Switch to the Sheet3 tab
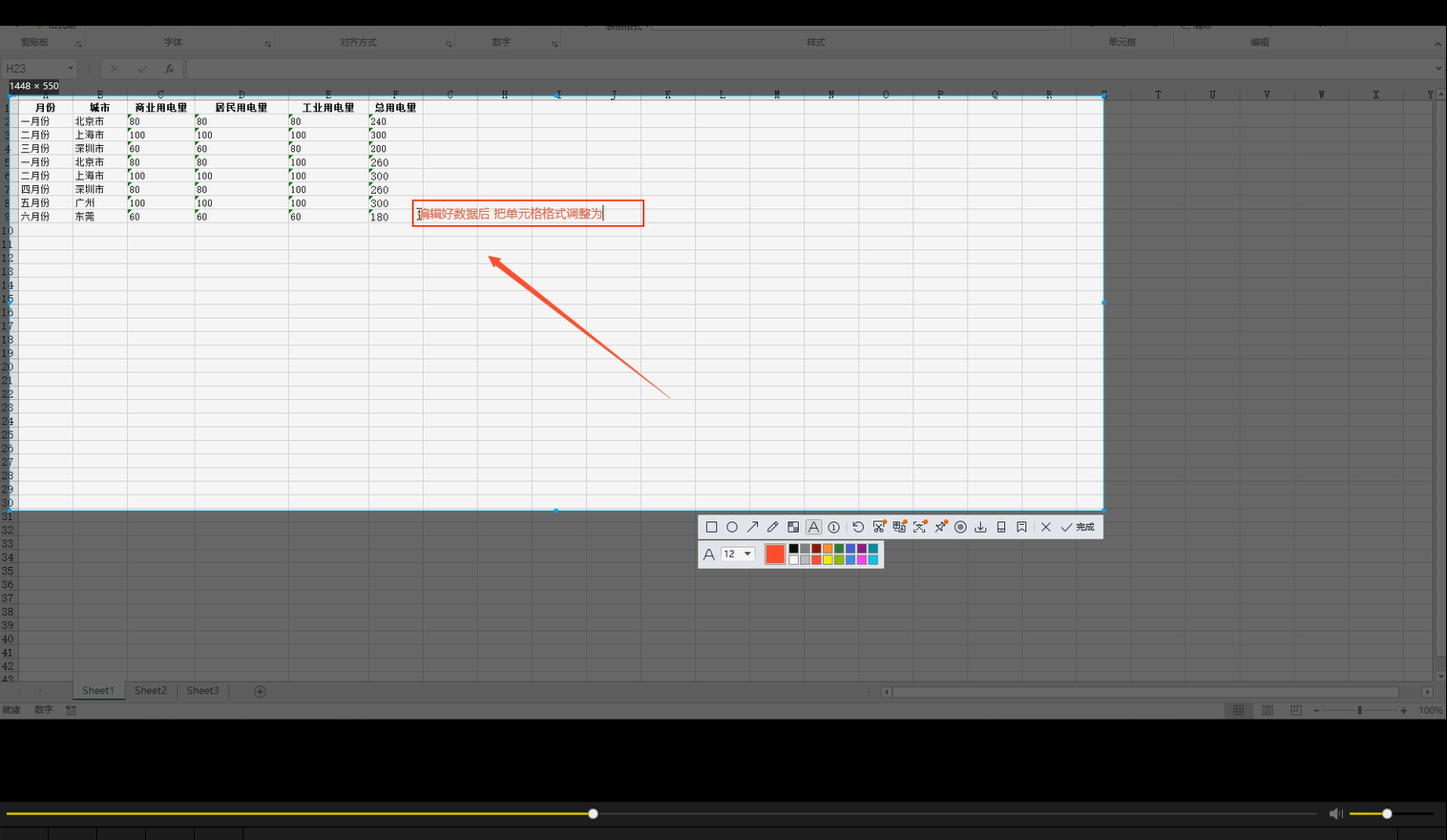The height and width of the screenshot is (840, 1447). [x=202, y=690]
